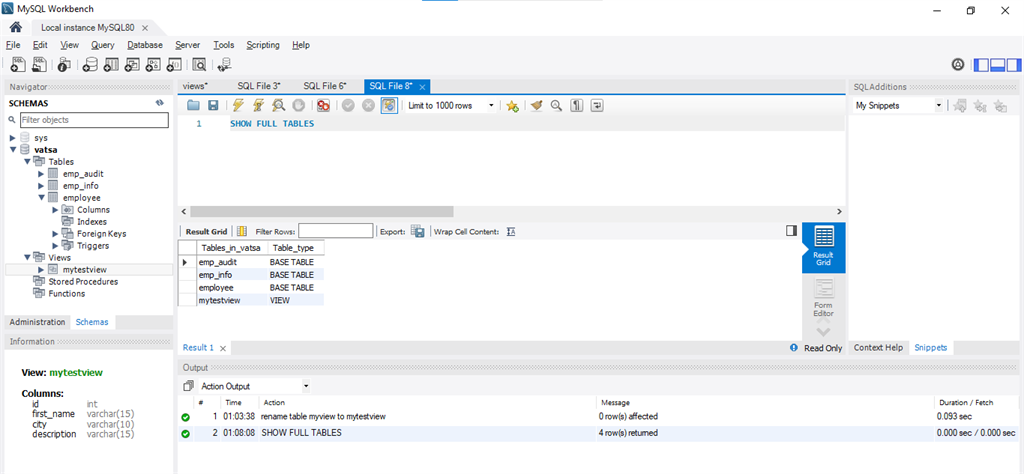Screen dimensions: 1024x474
Task: Rollback the current transaction
Action: [x=368, y=105]
